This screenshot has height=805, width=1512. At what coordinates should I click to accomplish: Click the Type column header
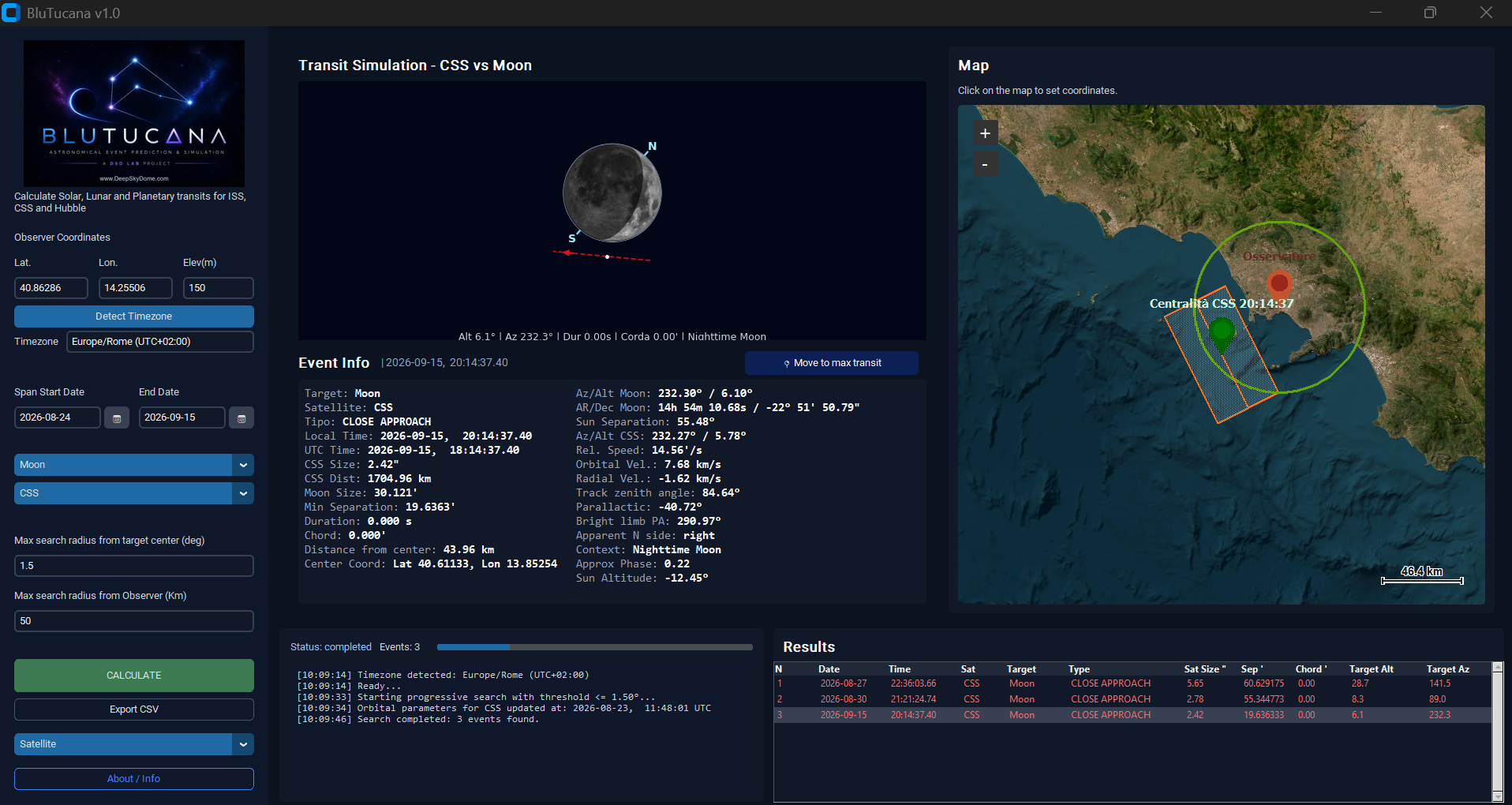click(1080, 669)
